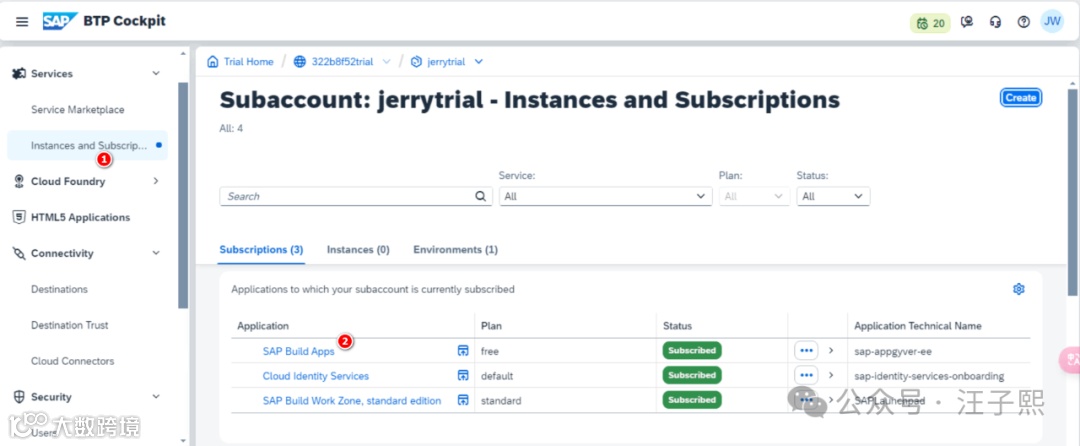
Task: Click the HTML5 Applications icon in sidebar
Action: pos(19,217)
